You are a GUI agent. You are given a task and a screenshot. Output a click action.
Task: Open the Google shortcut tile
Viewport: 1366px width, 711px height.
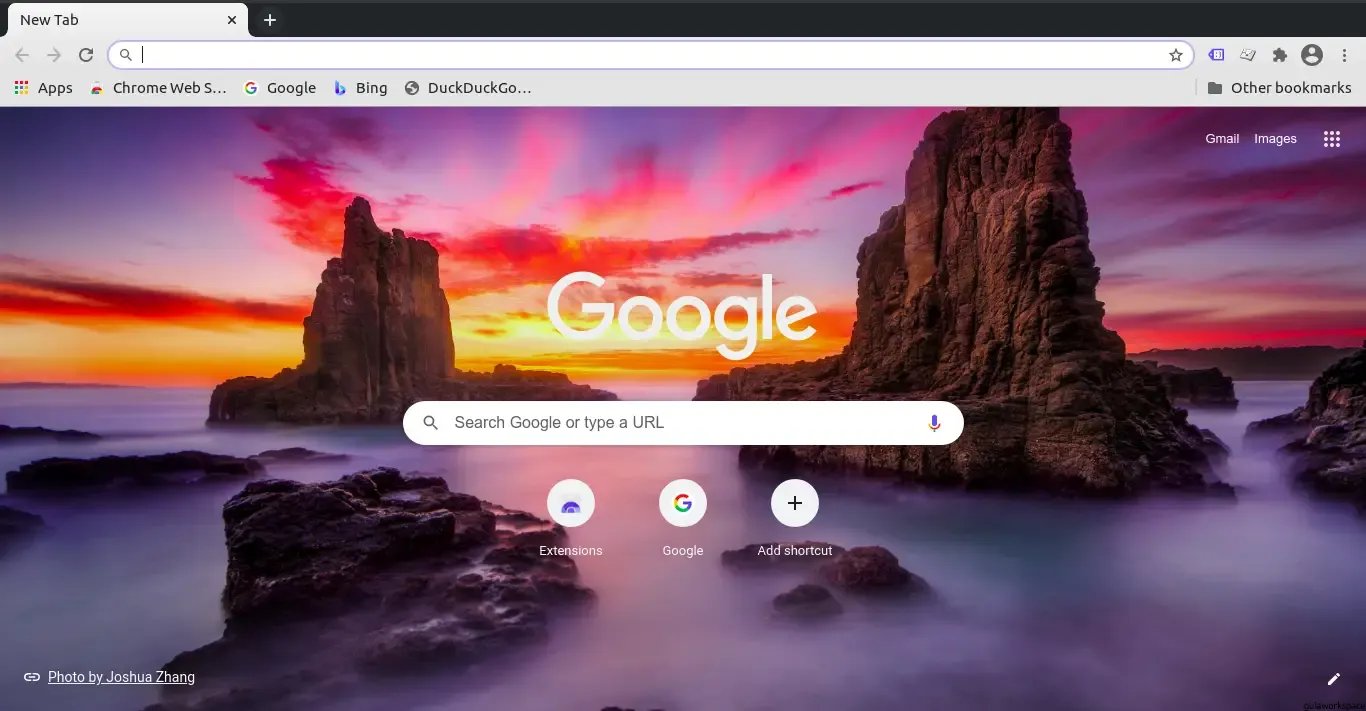point(683,519)
